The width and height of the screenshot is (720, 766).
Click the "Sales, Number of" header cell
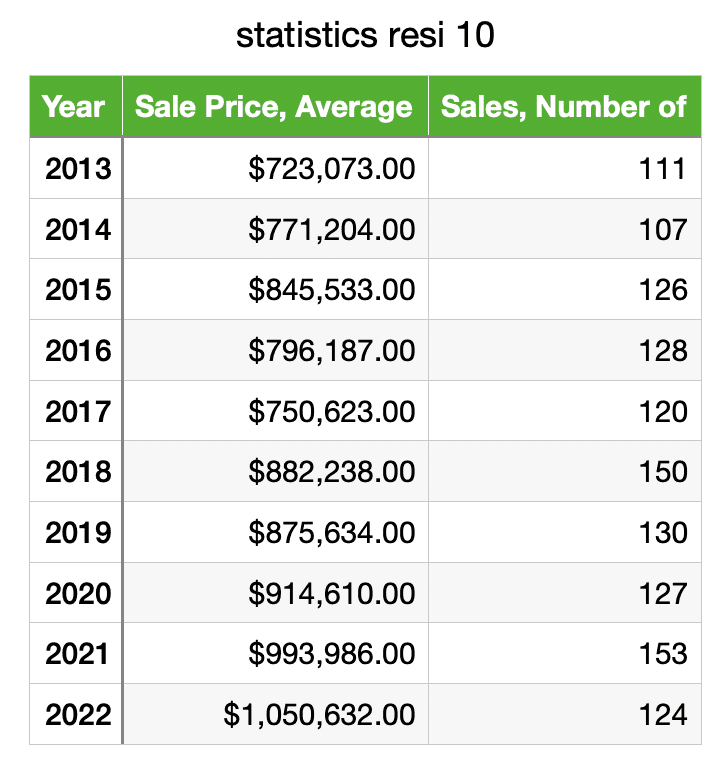click(563, 107)
